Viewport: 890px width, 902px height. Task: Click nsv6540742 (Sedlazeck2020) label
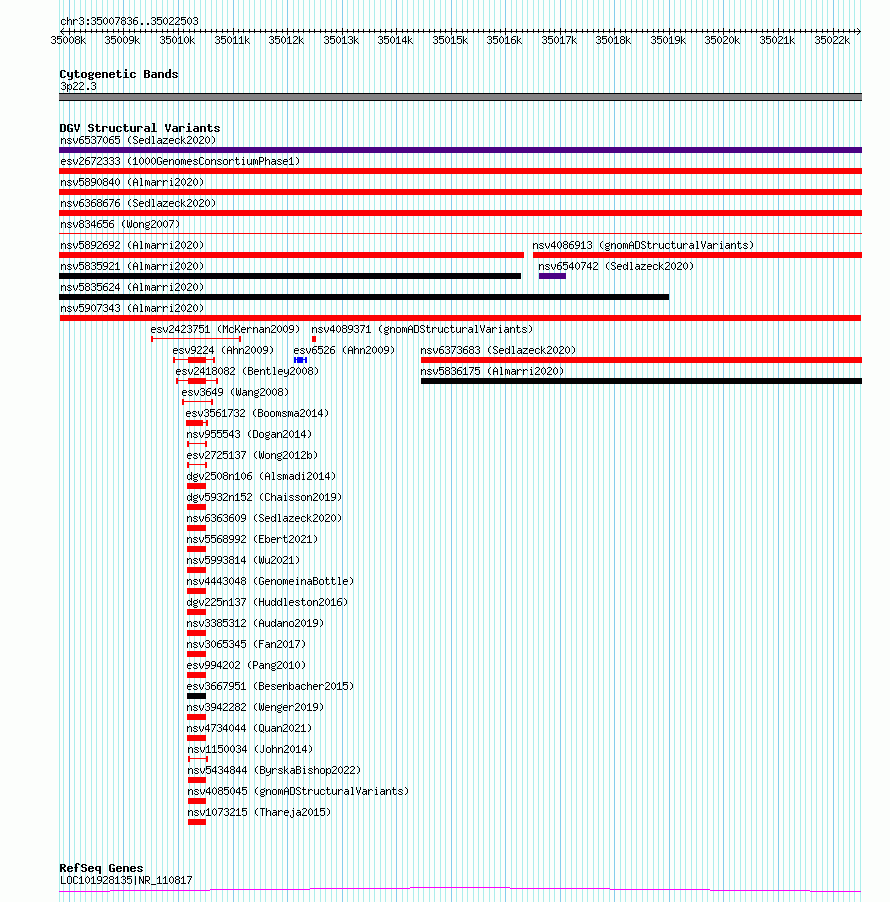616,266
